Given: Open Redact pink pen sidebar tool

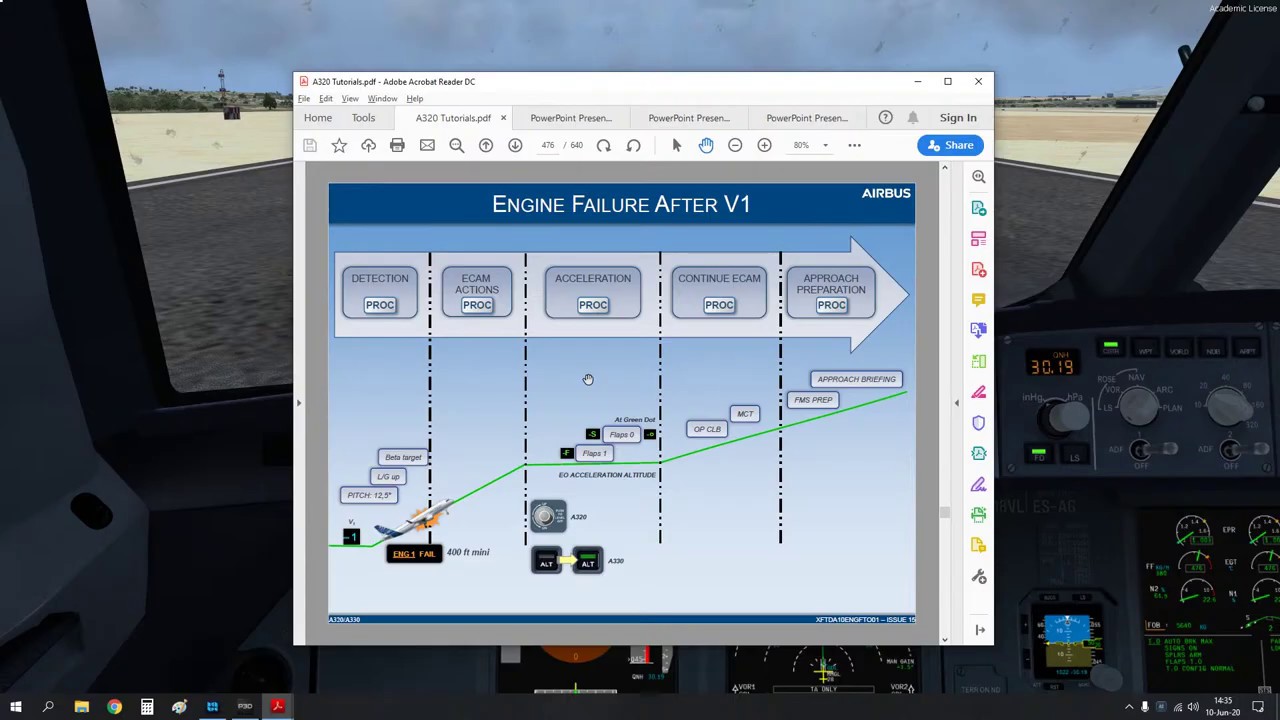Looking at the screenshot, I should (x=979, y=392).
